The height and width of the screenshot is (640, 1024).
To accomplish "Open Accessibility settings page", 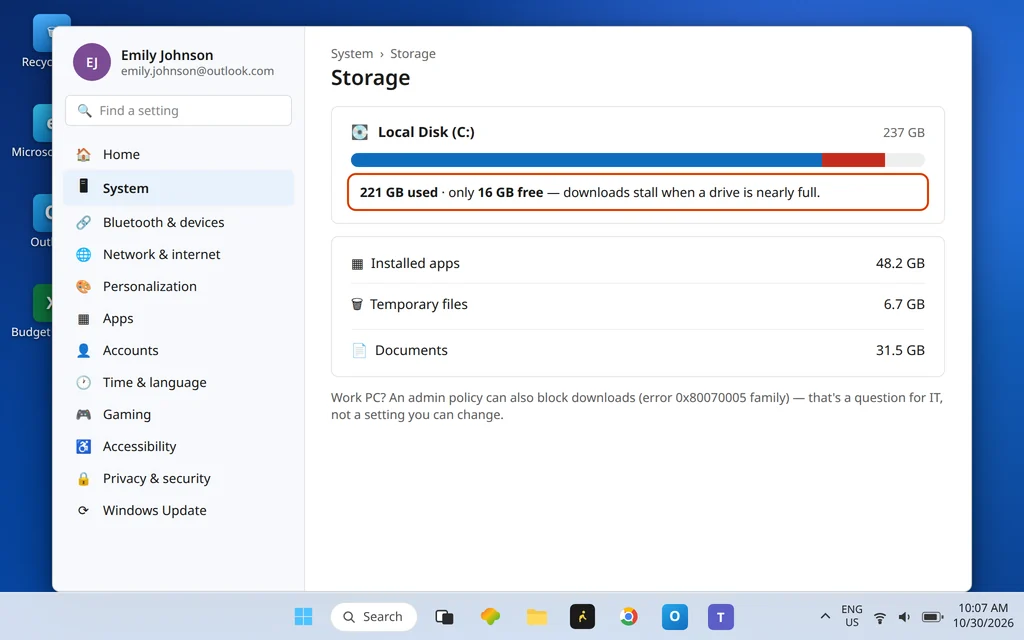I will point(178,446).
